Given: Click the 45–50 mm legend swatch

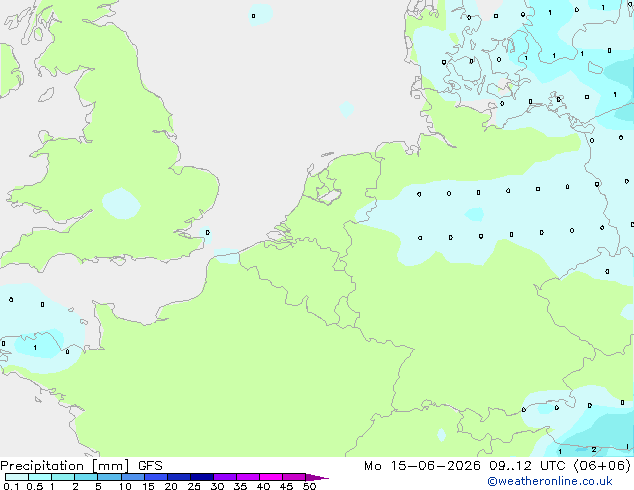Looking at the screenshot, I should coord(294,477).
